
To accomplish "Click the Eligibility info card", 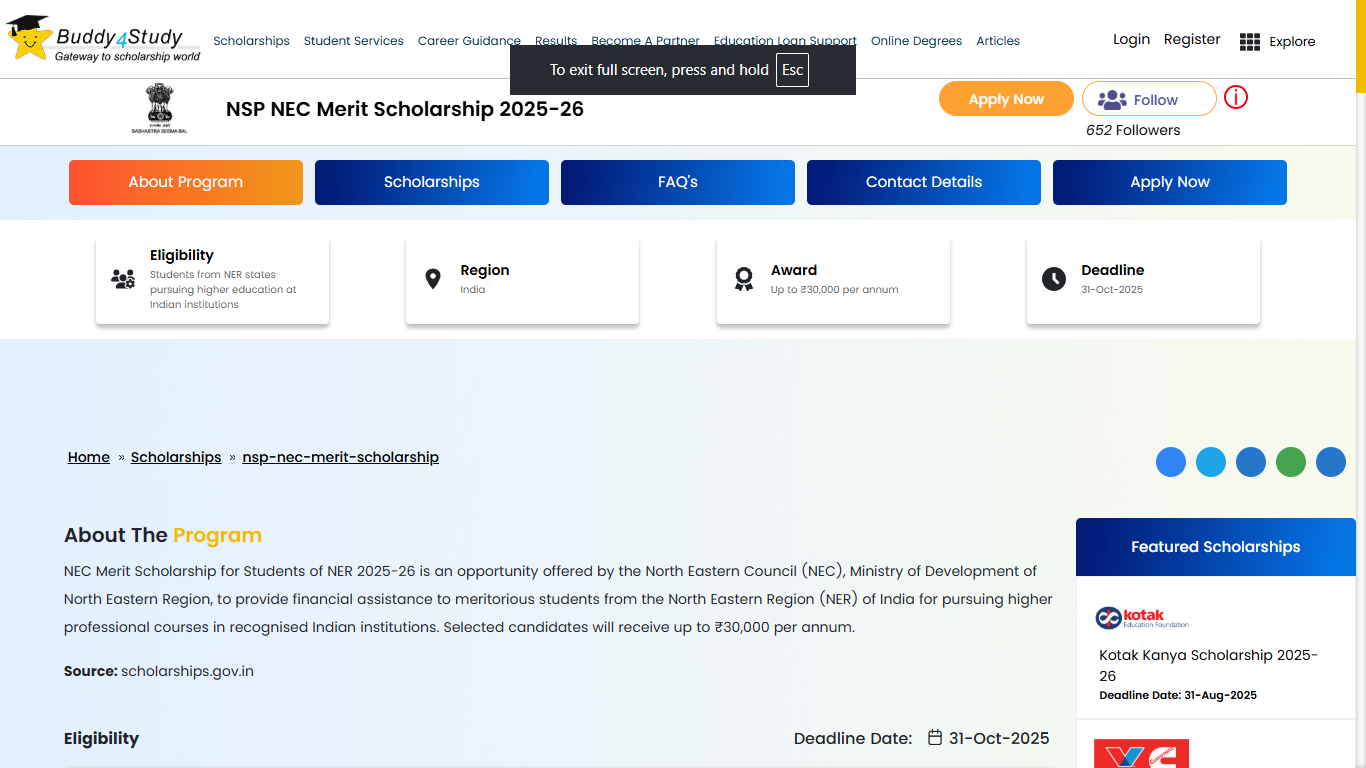I will 212,280.
